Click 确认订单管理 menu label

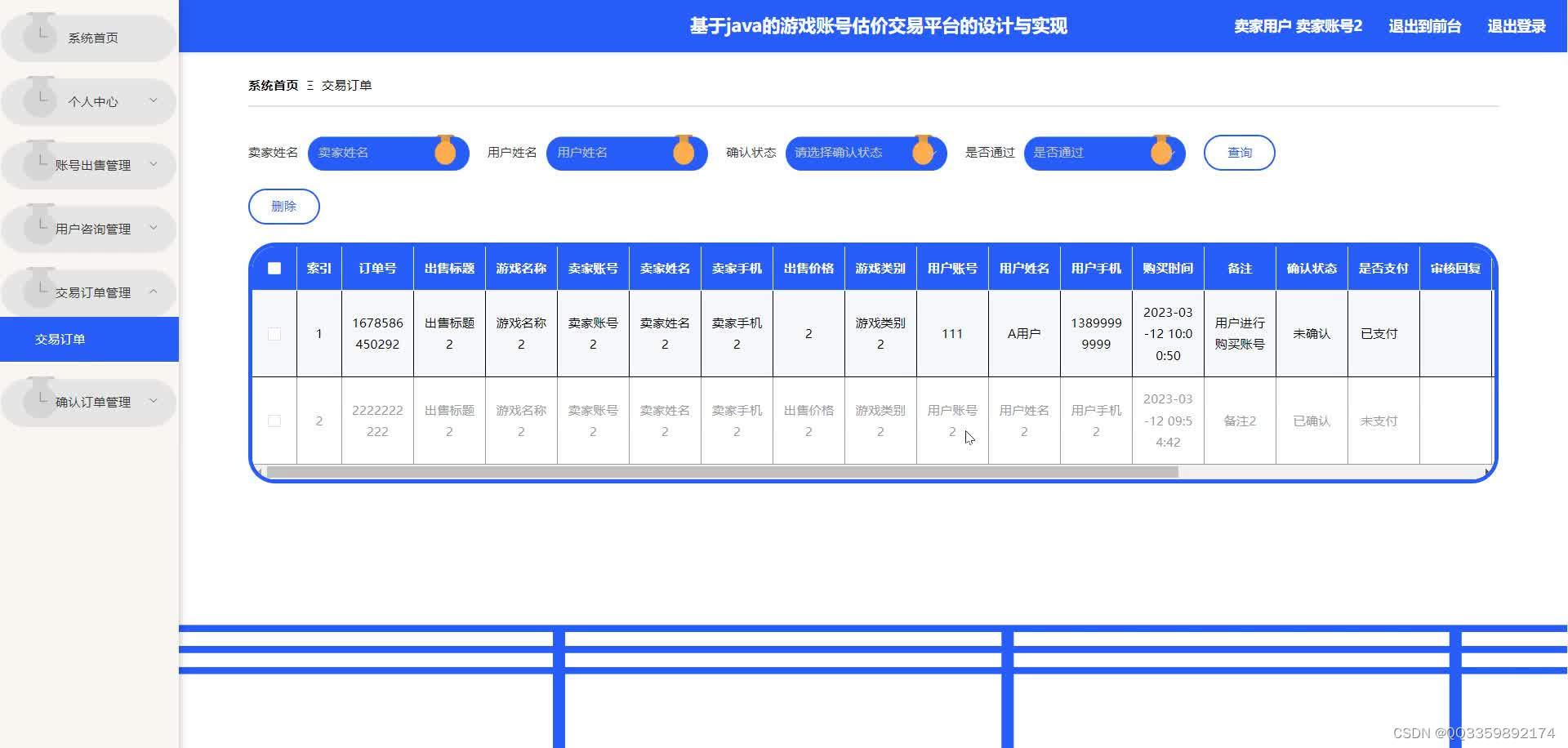(92, 402)
